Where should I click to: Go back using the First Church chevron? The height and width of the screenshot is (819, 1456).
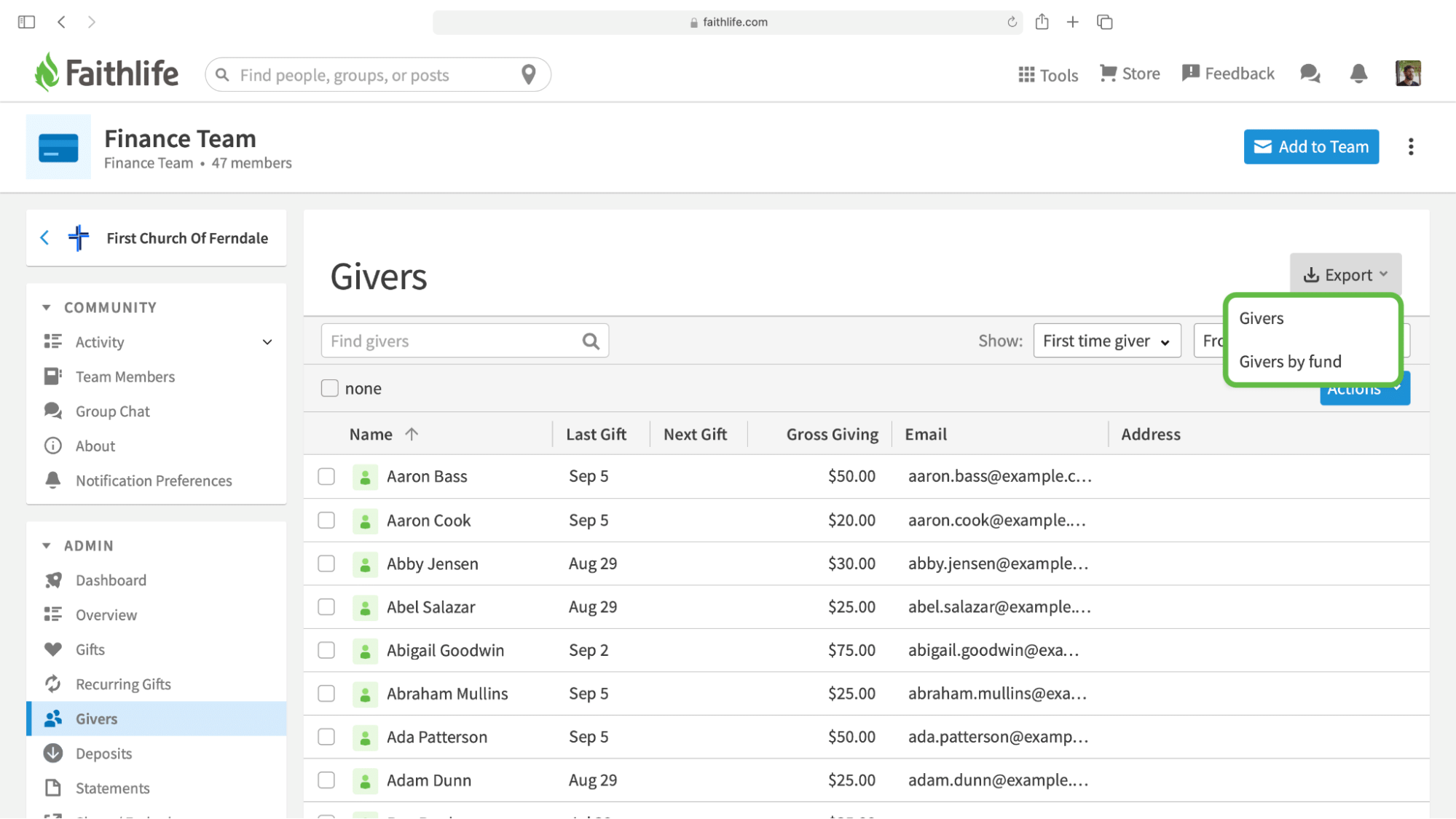(x=44, y=237)
